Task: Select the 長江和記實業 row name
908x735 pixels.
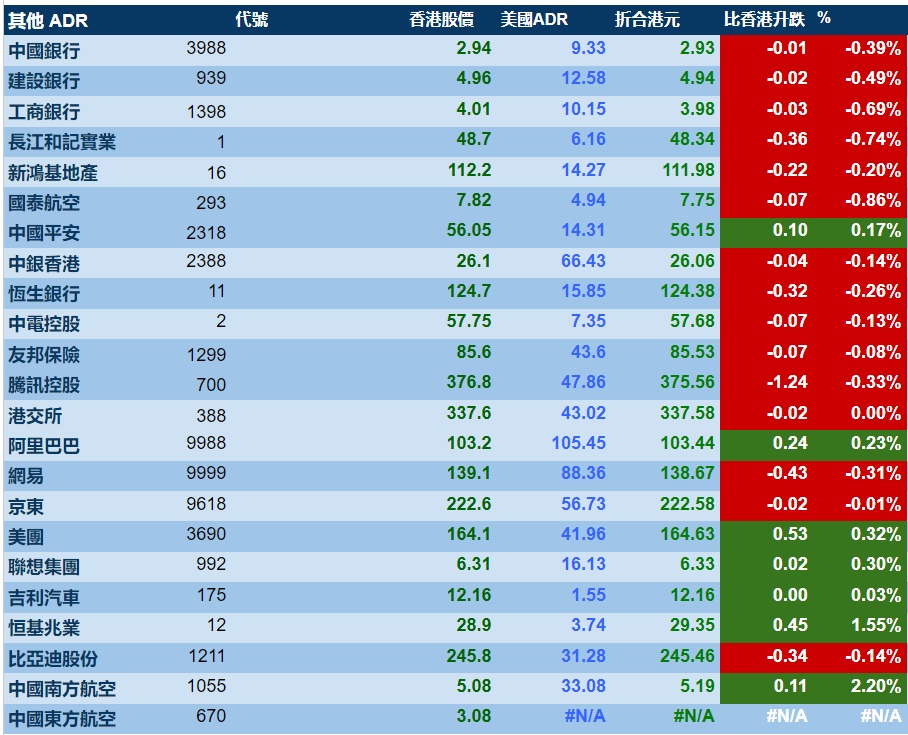Action: click(x=62, y=142)
